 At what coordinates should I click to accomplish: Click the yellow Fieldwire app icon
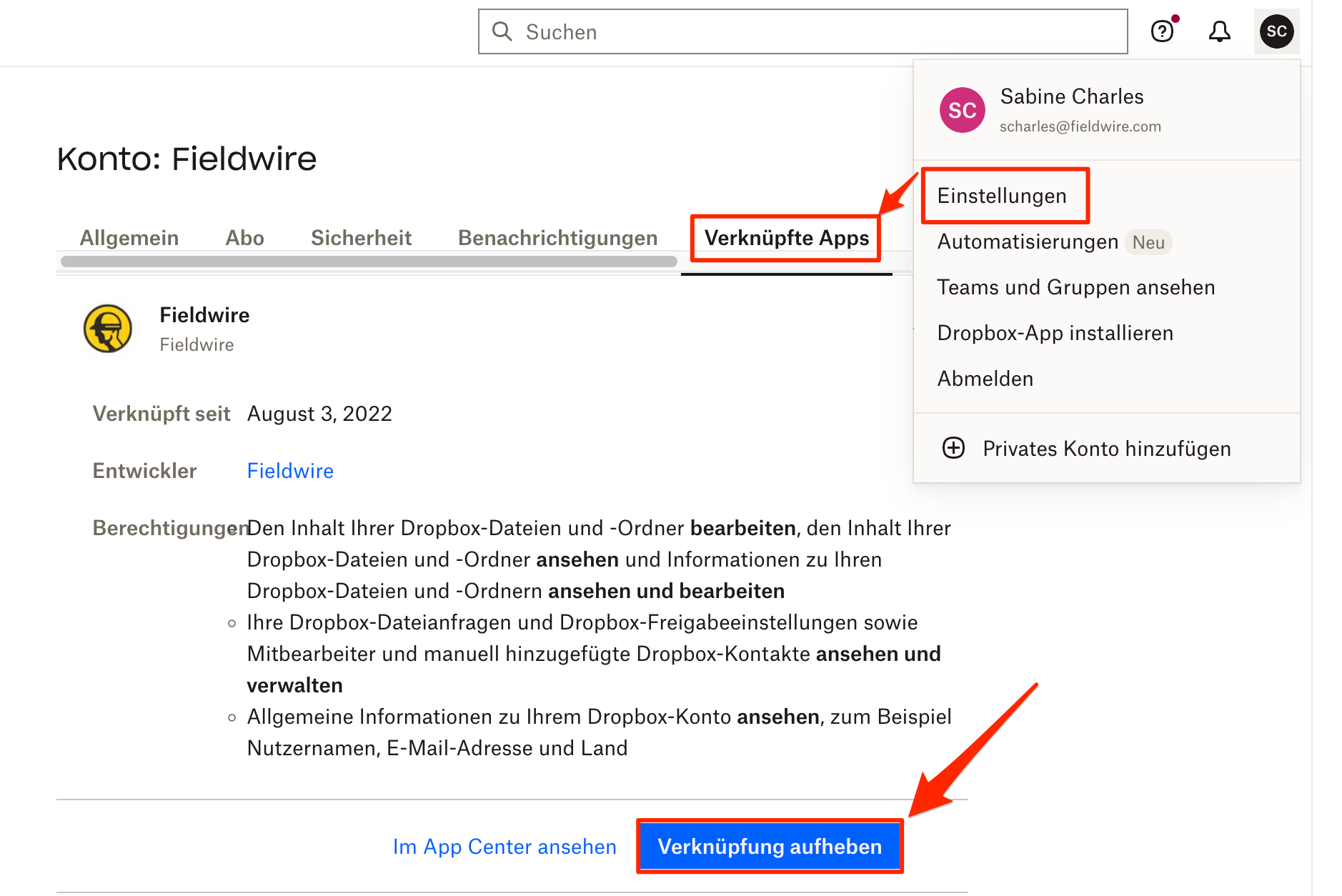[x=108, y=329]
